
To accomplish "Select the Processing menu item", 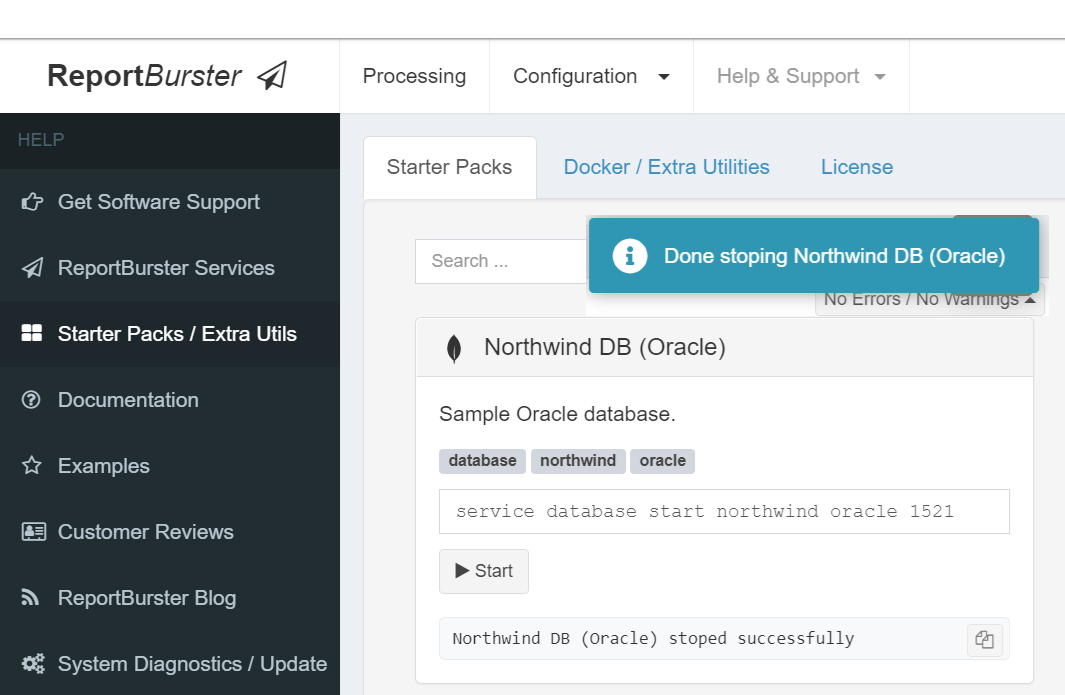I will pyautogui.click(x=414, y=76).
